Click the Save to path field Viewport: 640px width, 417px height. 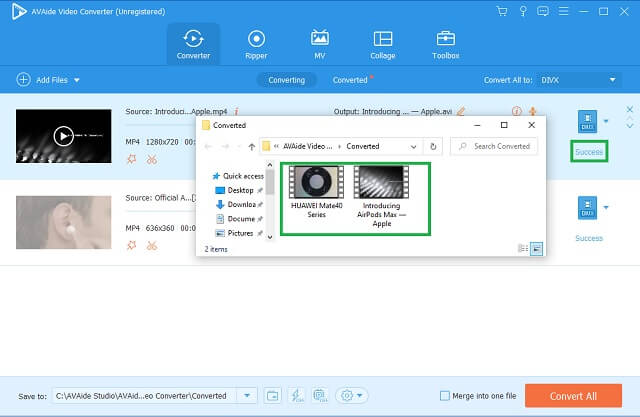tap(145, 396)
